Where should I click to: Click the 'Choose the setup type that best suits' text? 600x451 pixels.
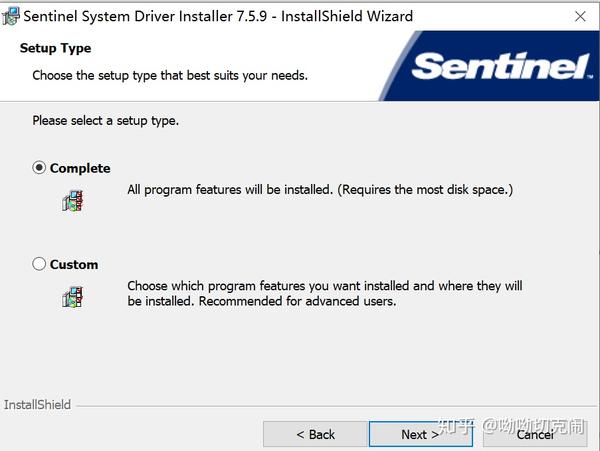[170, 75]
